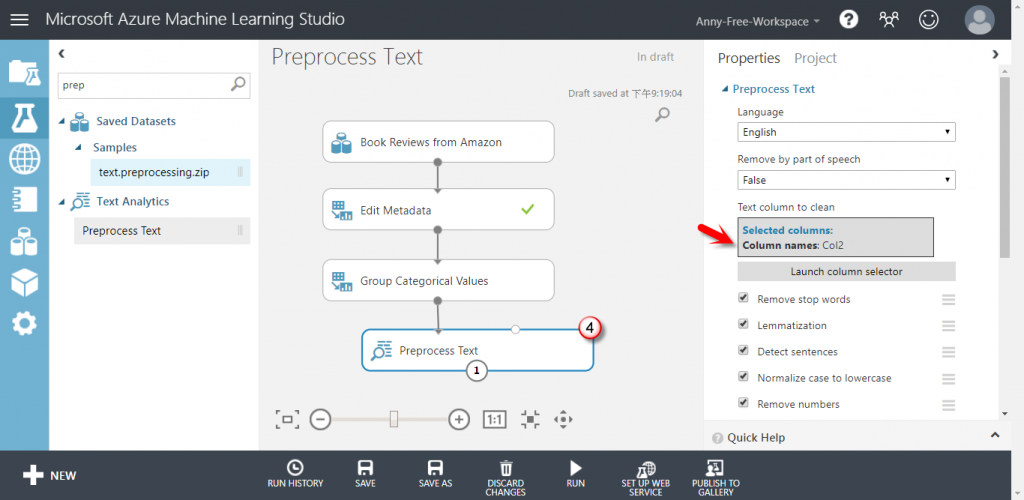The image size is (1024, 500).
Task: Click Preprocess Text output port 1
Action: tap(477, 371)
